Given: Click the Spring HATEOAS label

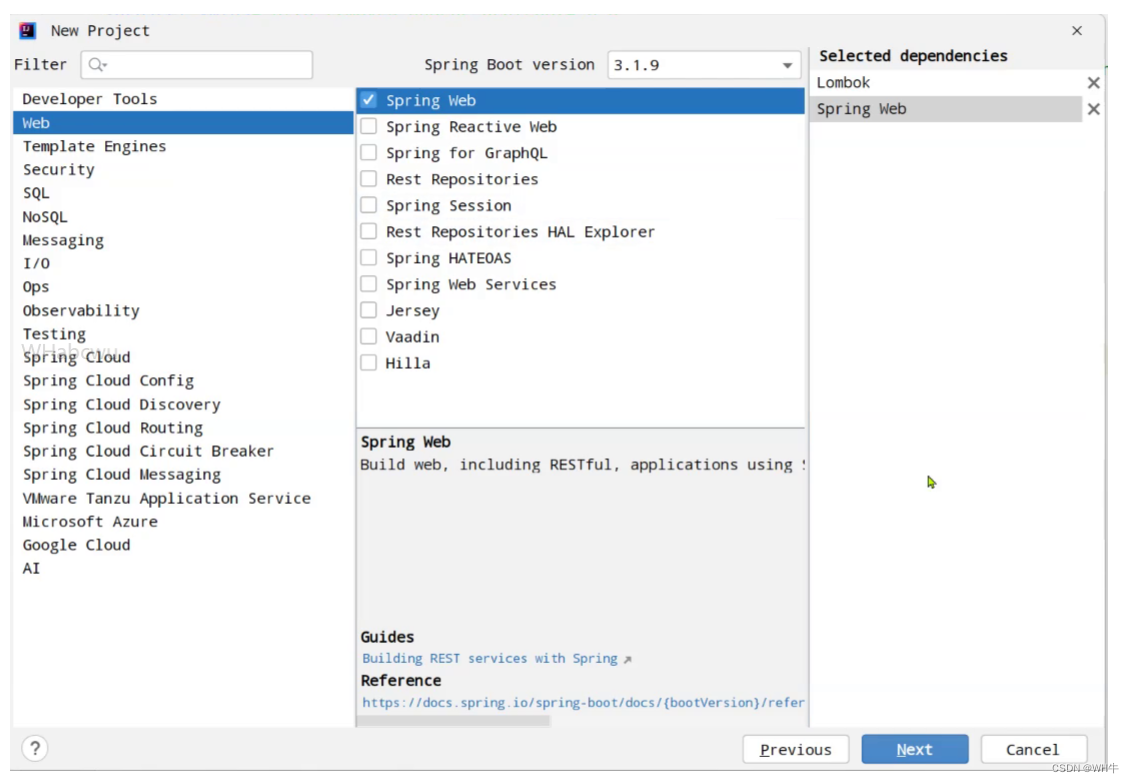Looking at the screenshot, I should tap(448, 258).
